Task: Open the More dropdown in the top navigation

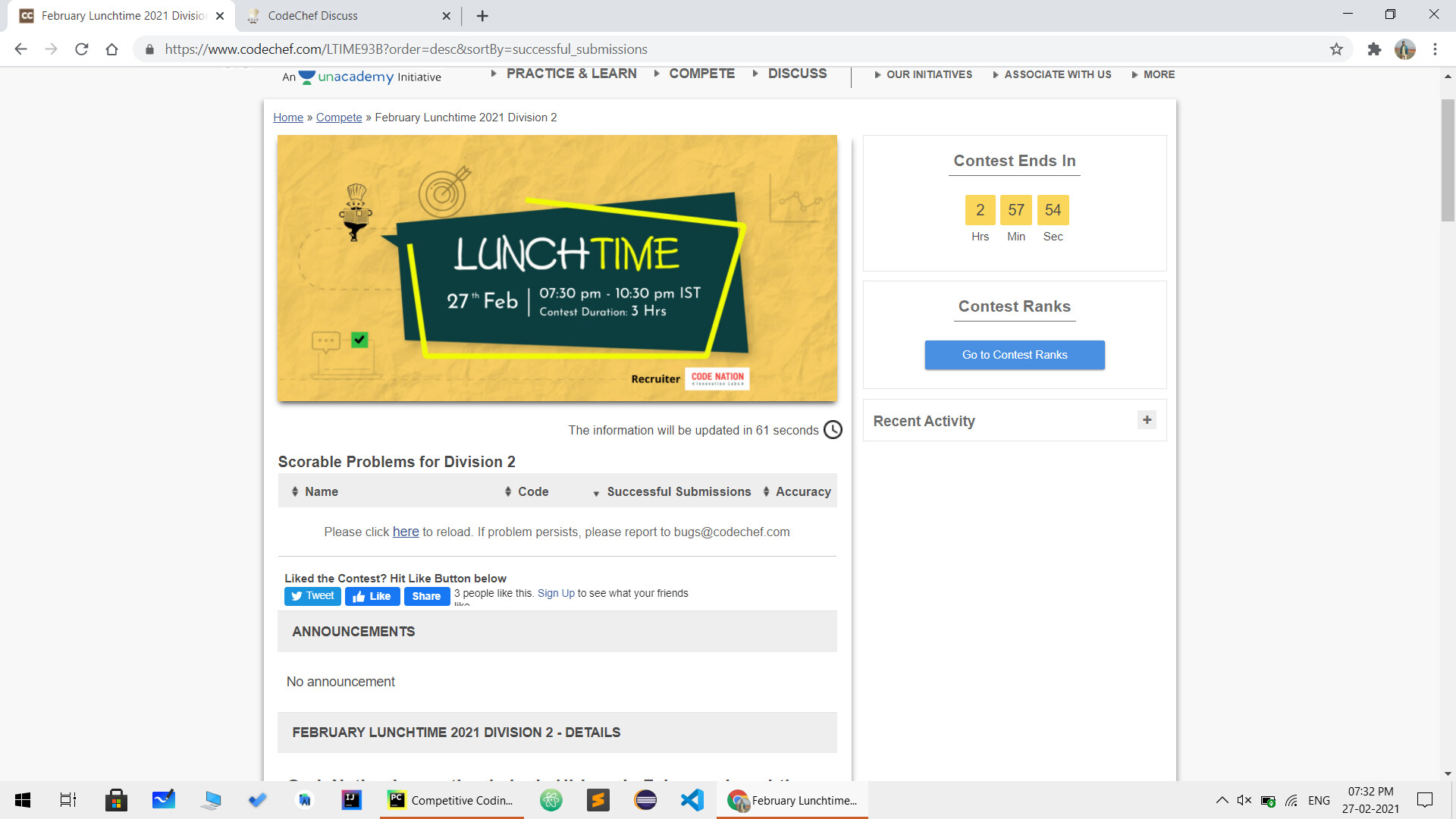Action: [1158, 74]
